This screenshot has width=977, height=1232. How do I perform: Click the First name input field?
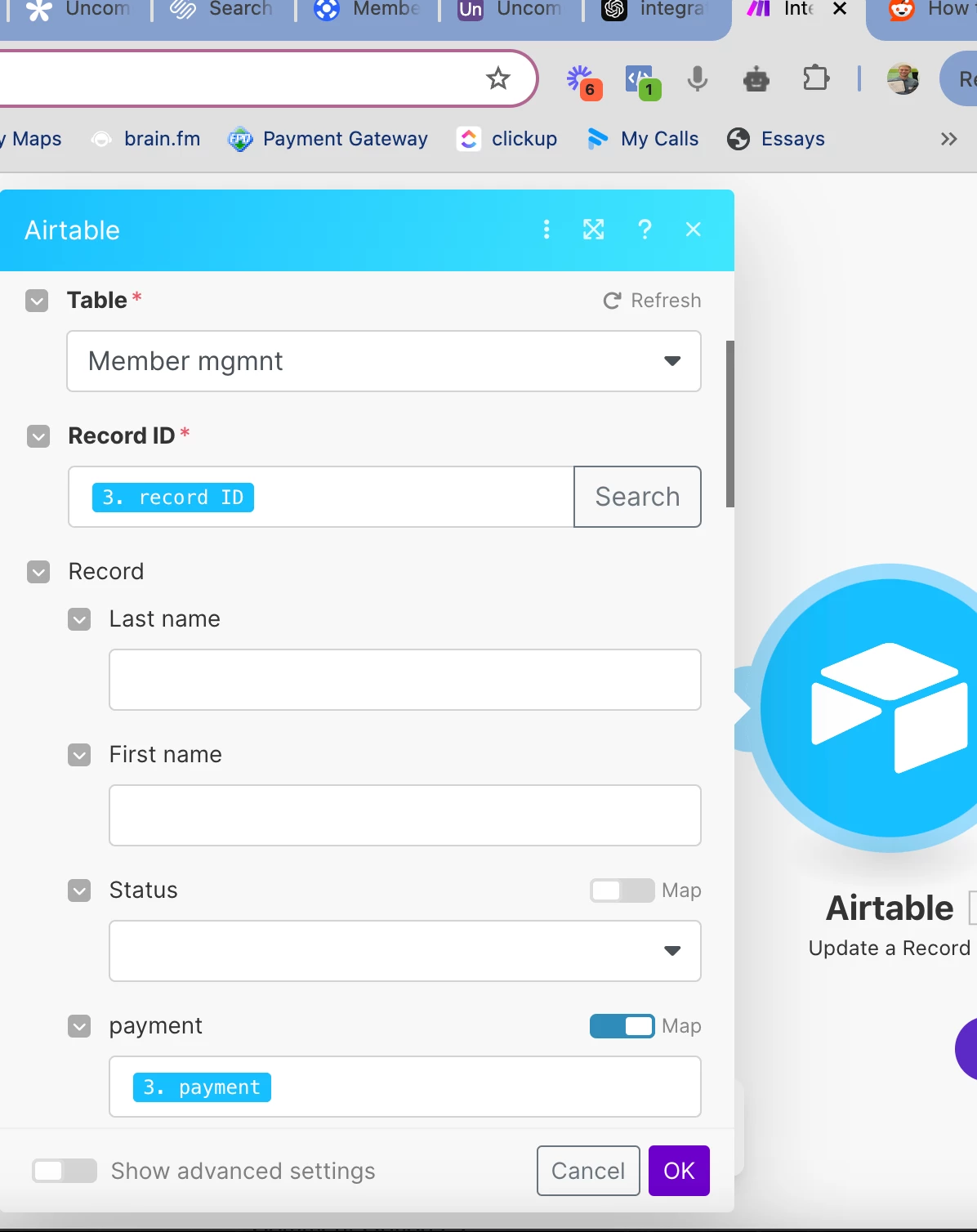(405, 815)
